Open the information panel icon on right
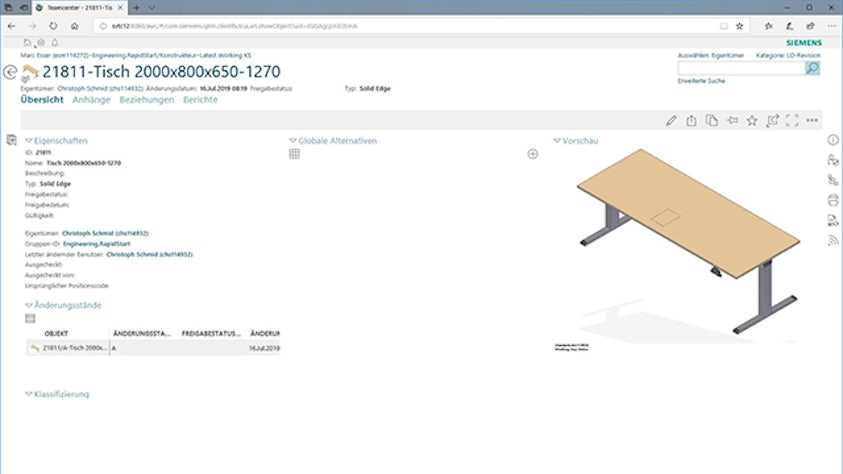This screenshot has width=843, height=474. [833, 140]
